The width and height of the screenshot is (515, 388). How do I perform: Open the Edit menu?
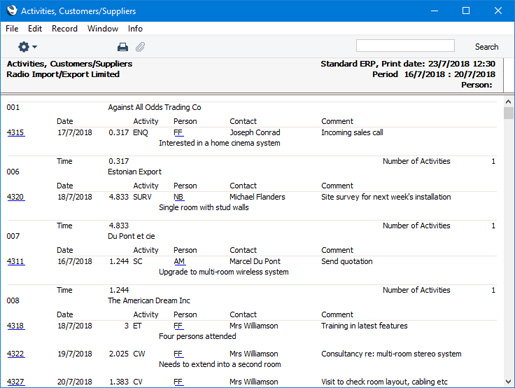point(35,29)
